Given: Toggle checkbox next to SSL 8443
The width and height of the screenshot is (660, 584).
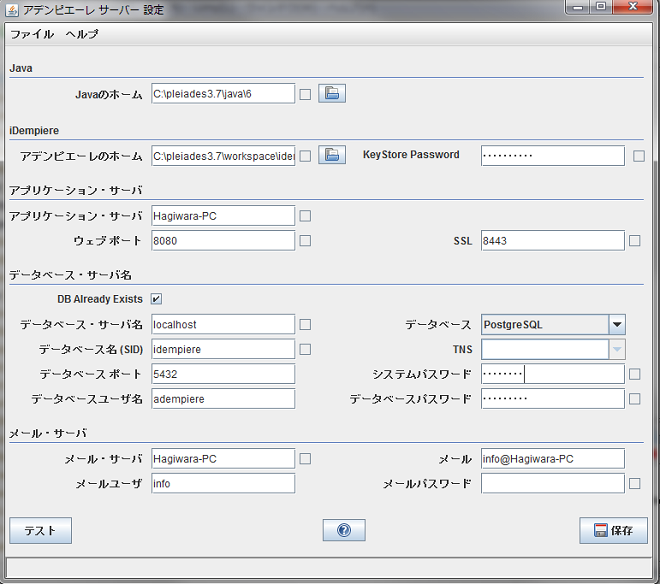Looking at the screenshot, I should pos(635,241).
